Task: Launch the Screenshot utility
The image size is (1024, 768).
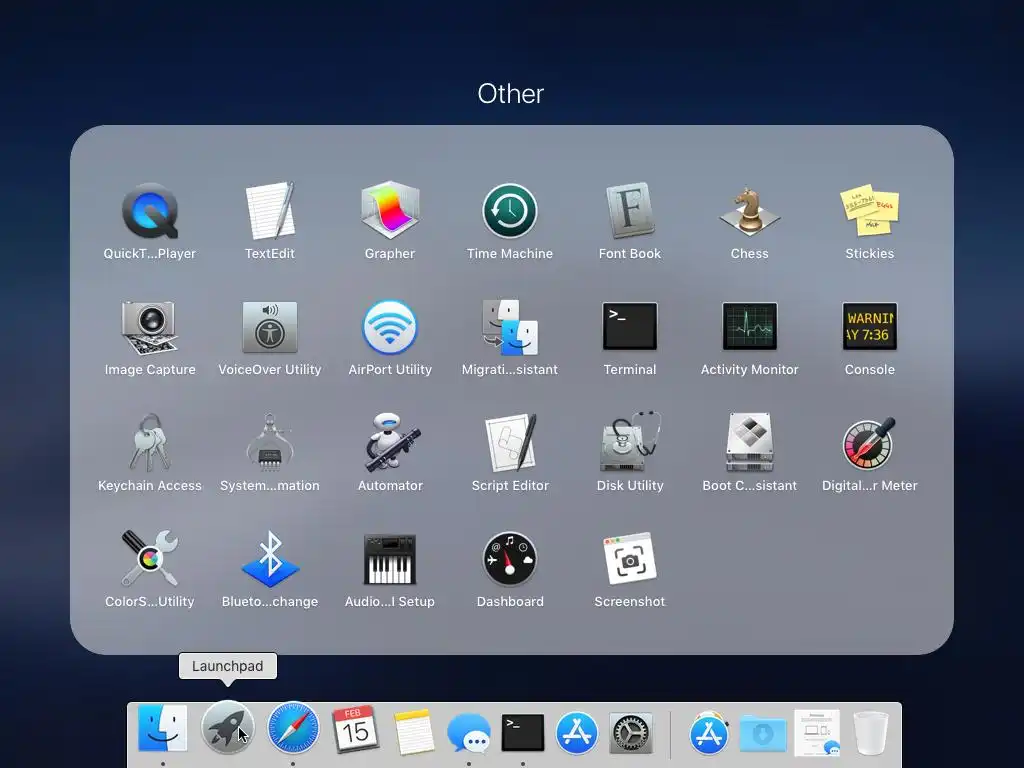Action: tap(630, 558)
